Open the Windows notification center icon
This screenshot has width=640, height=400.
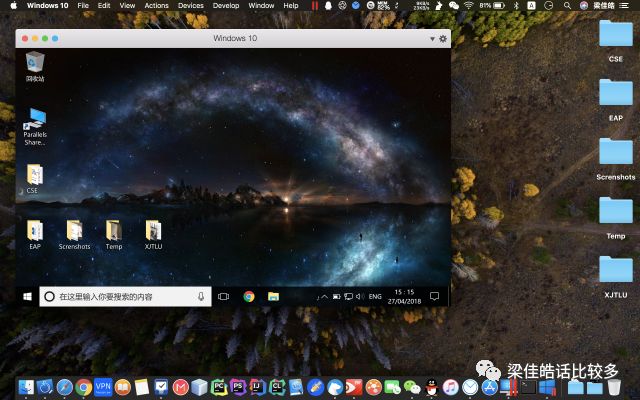434,297
